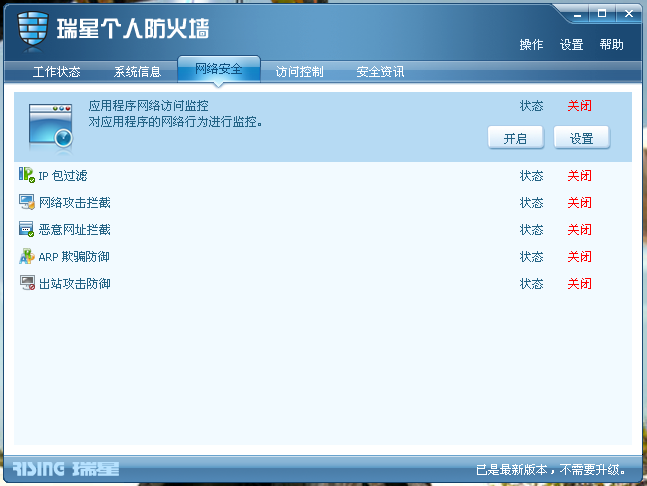The image size is (647, 486).
Task: Click the 关闭 status of 应用程序网络访问监控
Action: coord(579,106)
